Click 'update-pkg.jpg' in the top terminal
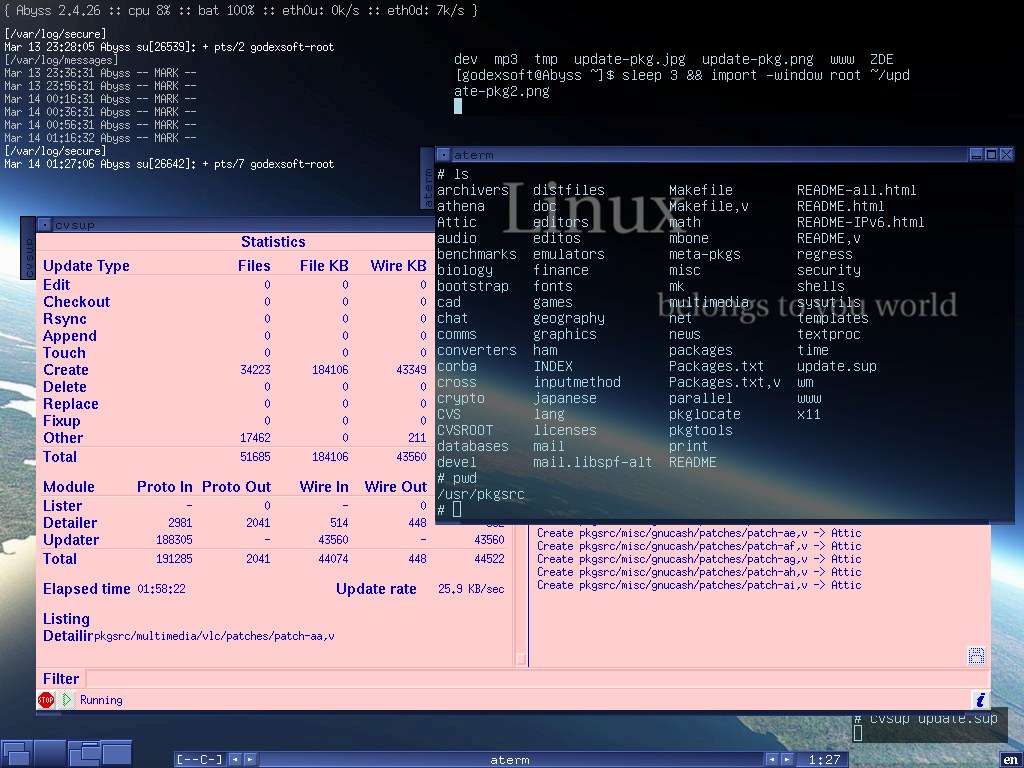This screenshot has height=768, width=1024. point(630,59)
